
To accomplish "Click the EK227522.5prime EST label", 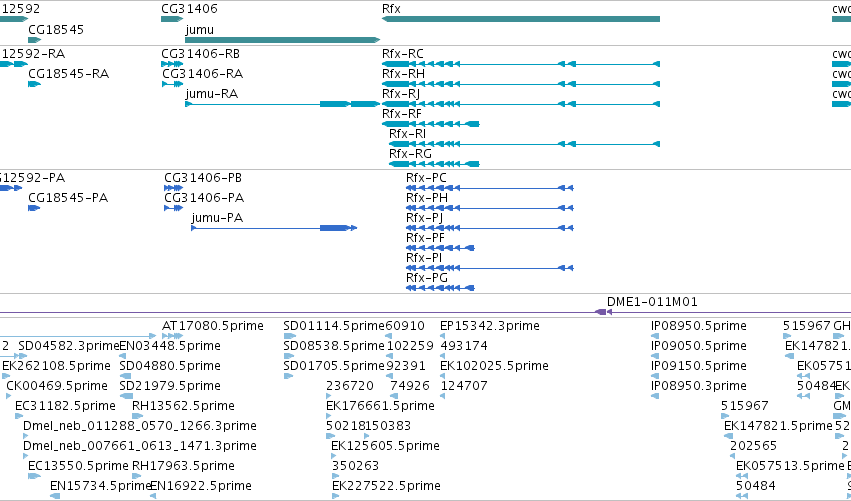I will (x=386, y=486).
